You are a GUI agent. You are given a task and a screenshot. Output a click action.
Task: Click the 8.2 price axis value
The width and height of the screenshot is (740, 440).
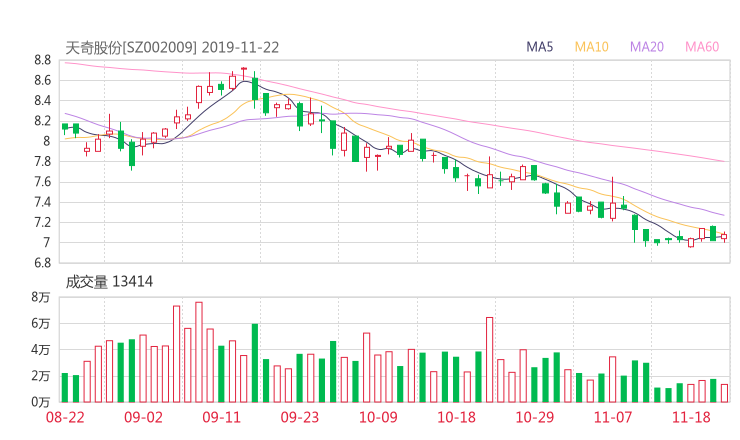pyautogui.click(x=42, y=121)
